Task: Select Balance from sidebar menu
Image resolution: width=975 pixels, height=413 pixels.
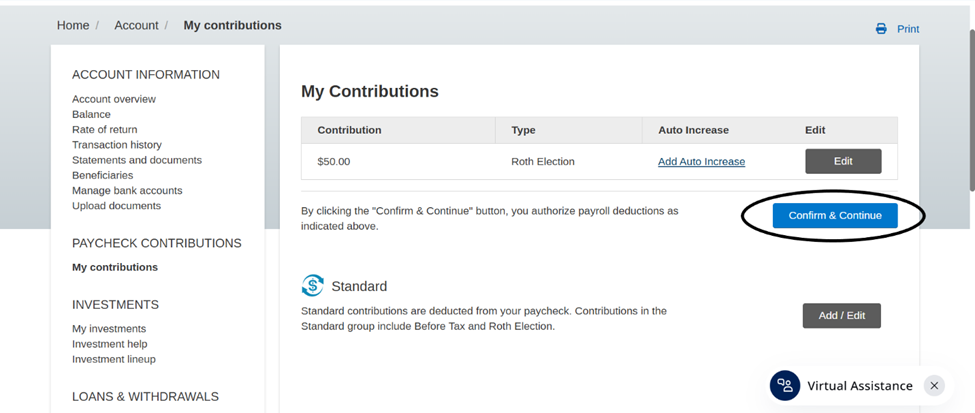Action: tap(91, 114)
